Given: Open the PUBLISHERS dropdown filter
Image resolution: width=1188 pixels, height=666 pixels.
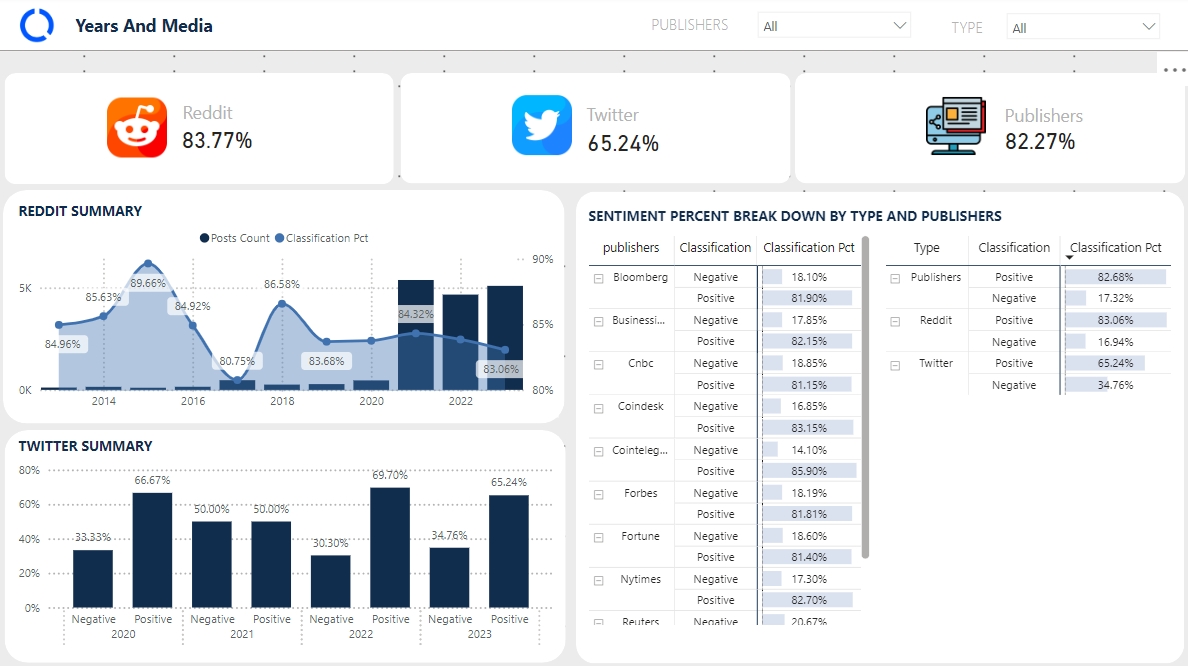Looking at the screenshot, I should pos(833,26).
